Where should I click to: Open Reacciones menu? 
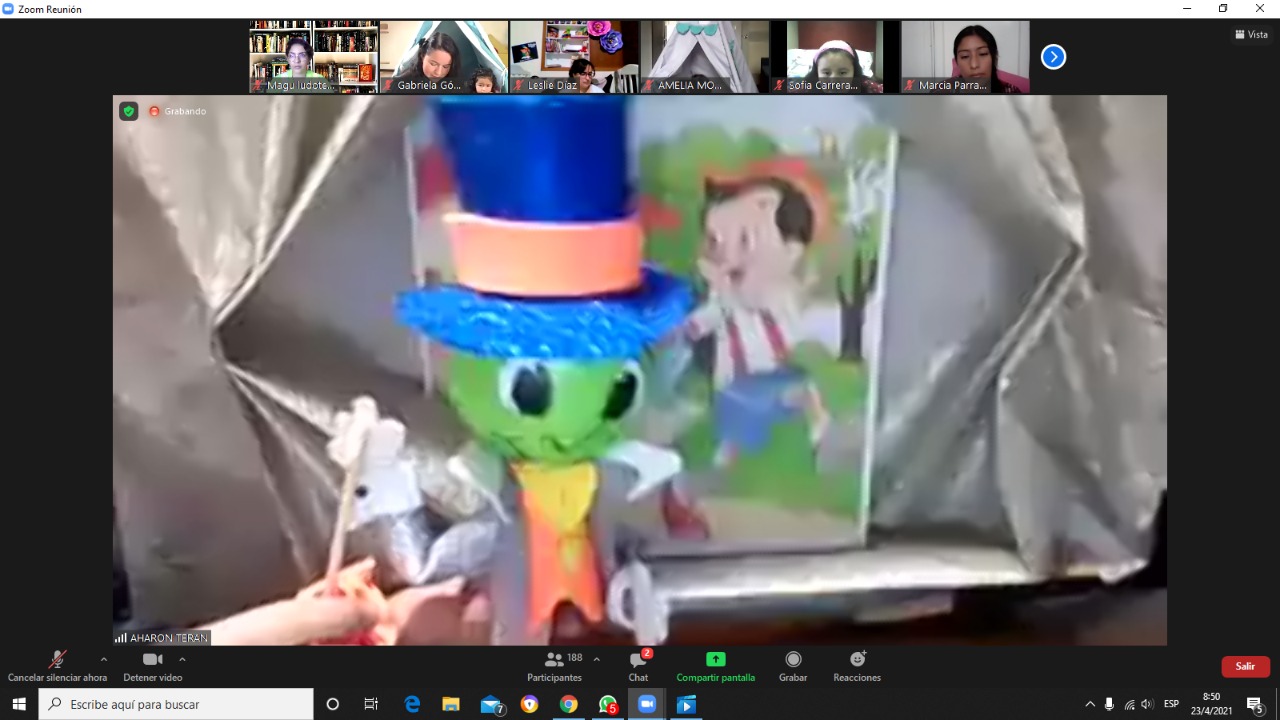coord(857,667)
